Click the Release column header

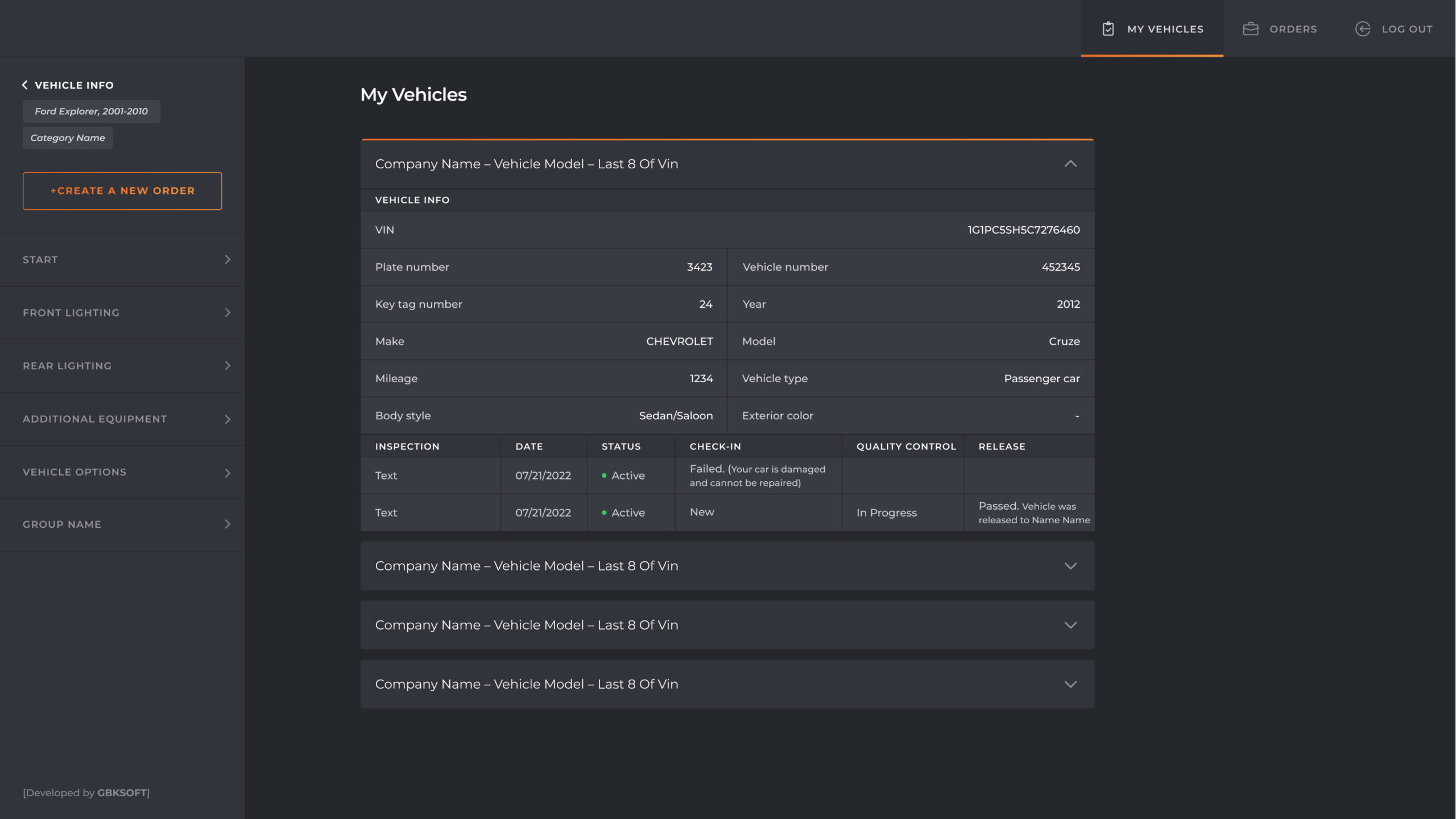point(1002,446)
